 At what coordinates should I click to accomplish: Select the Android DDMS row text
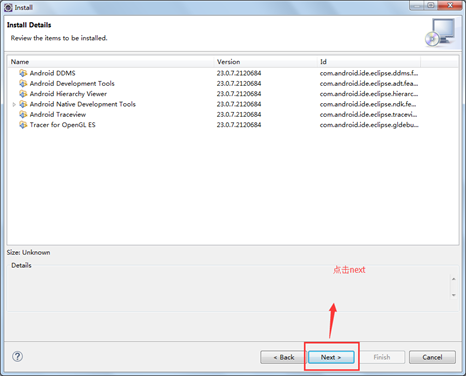tap(53, 73)
